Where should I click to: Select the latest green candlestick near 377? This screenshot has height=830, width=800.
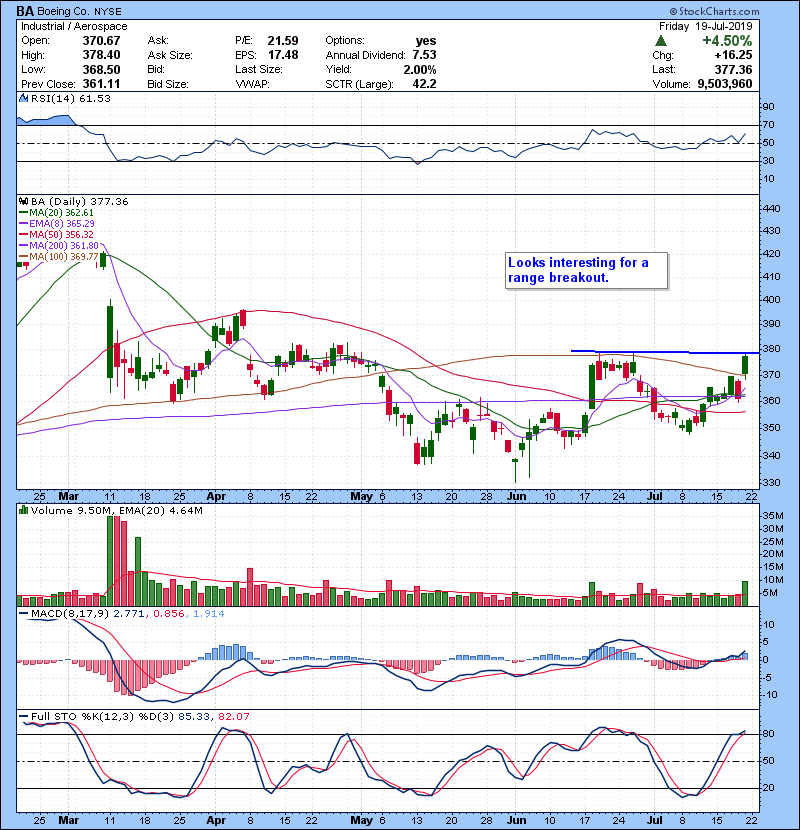click(x=745, y=365)
